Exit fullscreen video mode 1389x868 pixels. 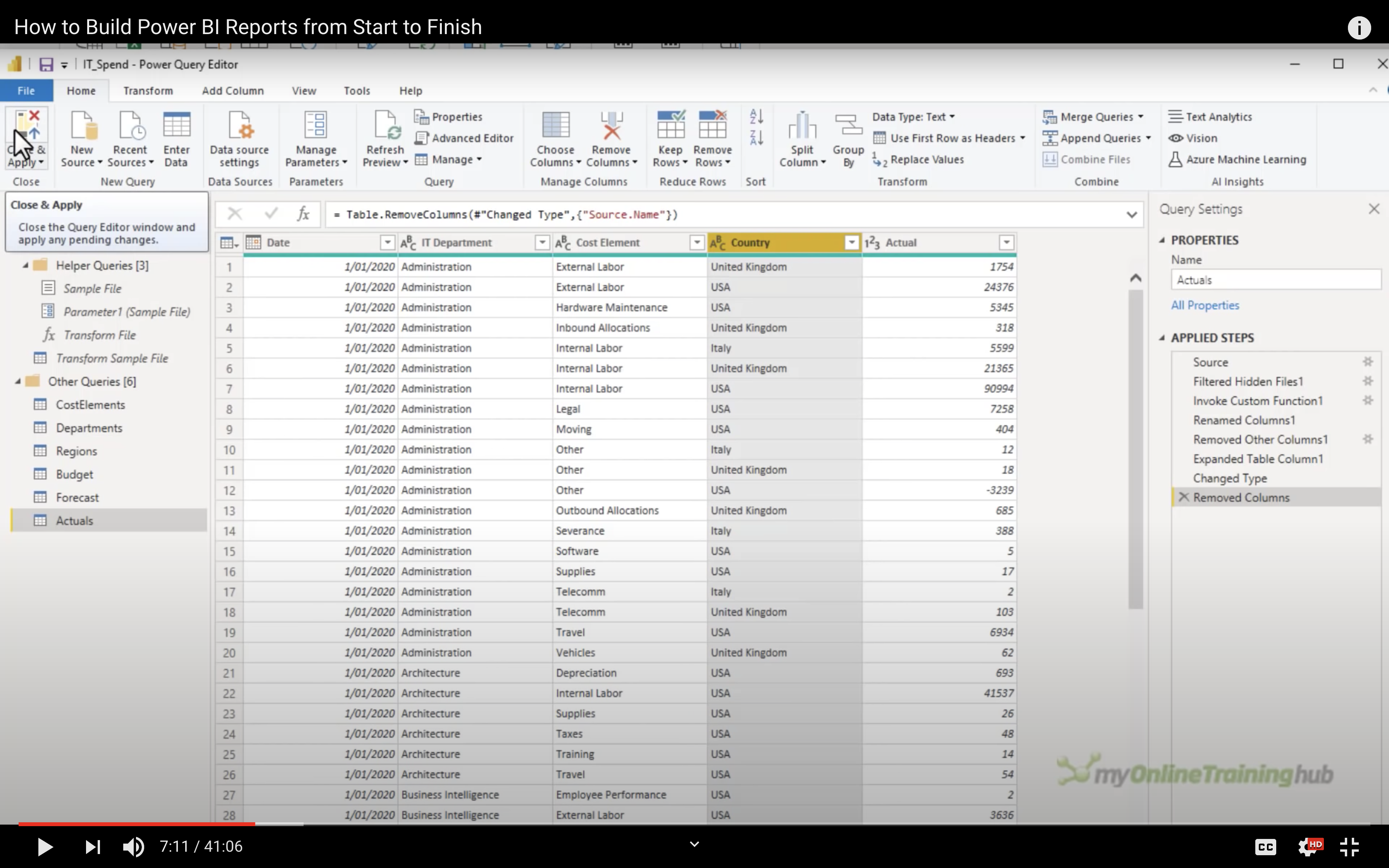pos(1349,847)
